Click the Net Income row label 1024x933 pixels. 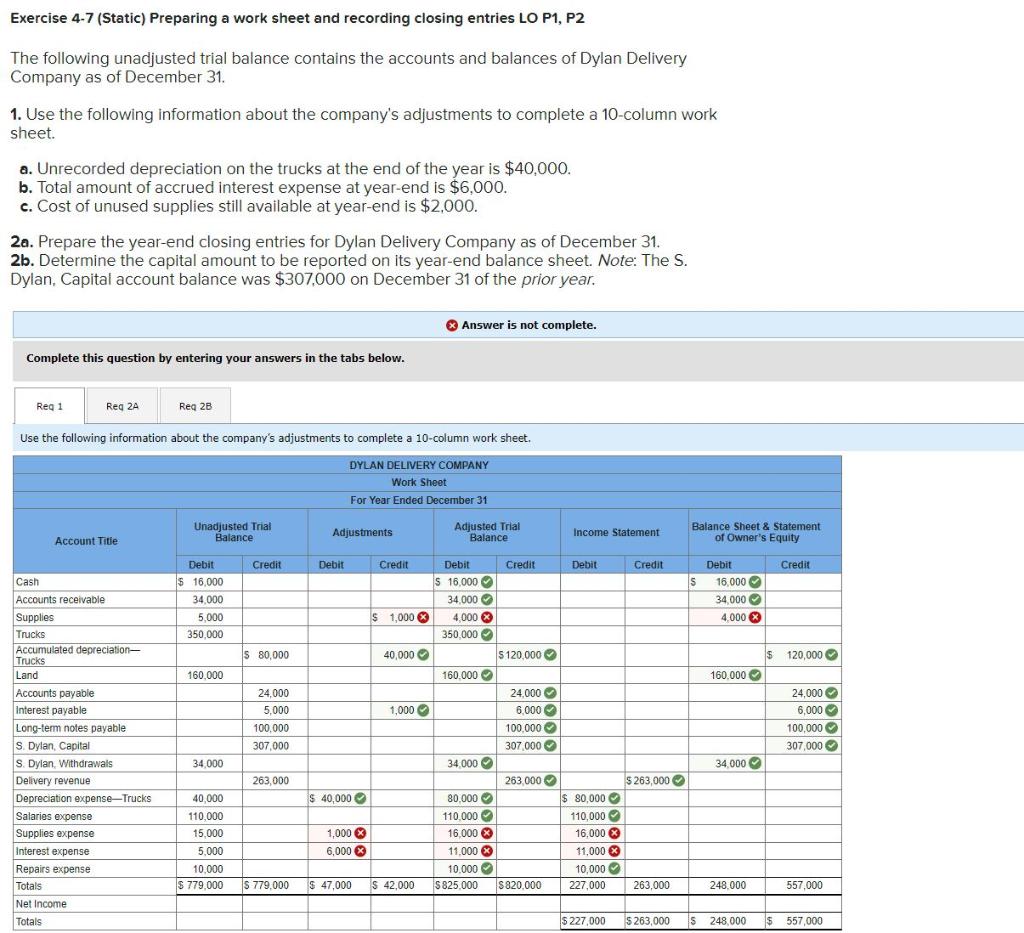click(44, 903)
